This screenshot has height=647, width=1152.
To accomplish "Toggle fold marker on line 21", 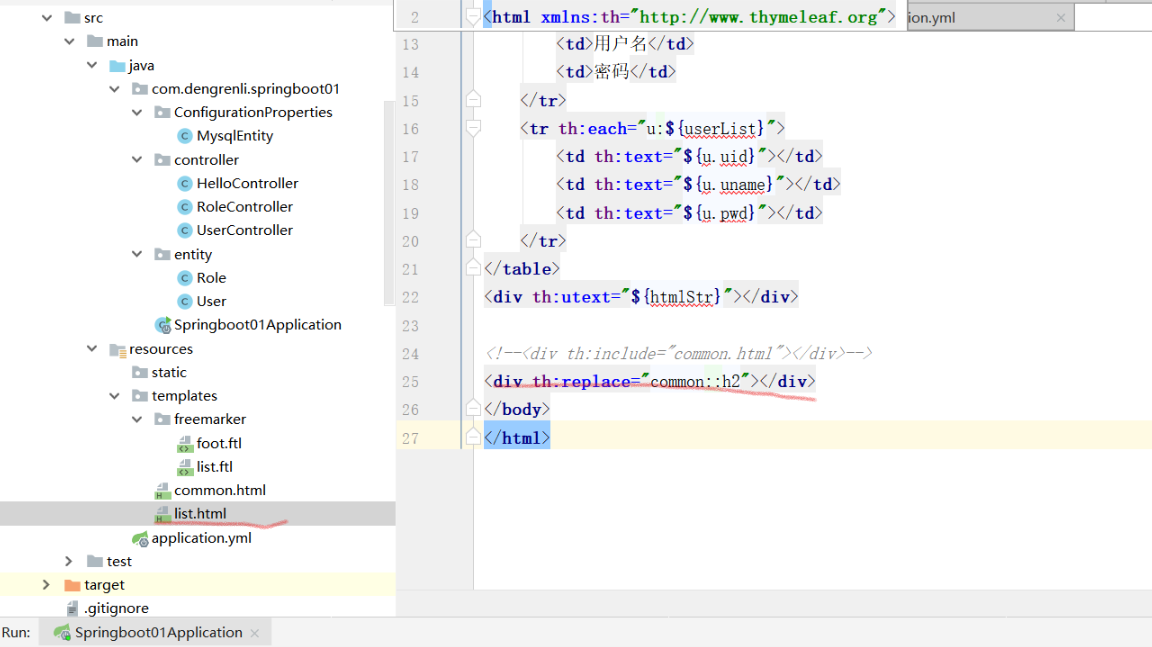I will 473,269.
